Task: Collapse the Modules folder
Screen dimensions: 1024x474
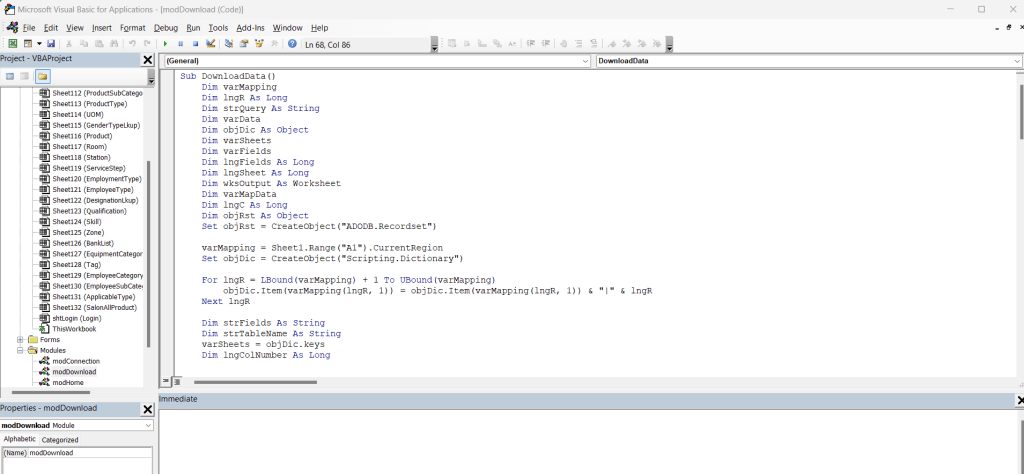Action: pos(20,350)
